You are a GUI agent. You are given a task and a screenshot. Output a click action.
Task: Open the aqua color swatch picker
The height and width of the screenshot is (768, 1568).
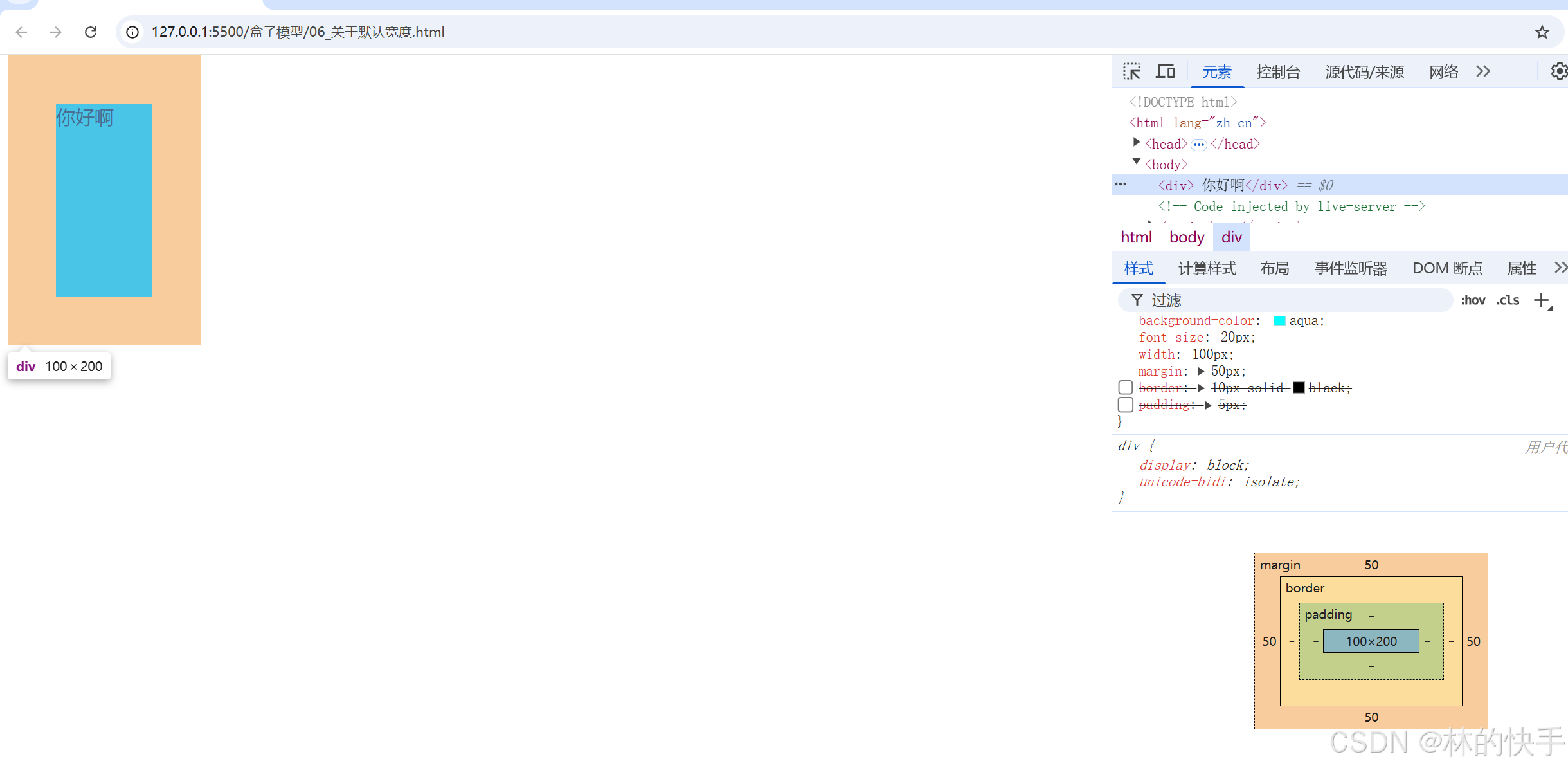coord(1279,321)
